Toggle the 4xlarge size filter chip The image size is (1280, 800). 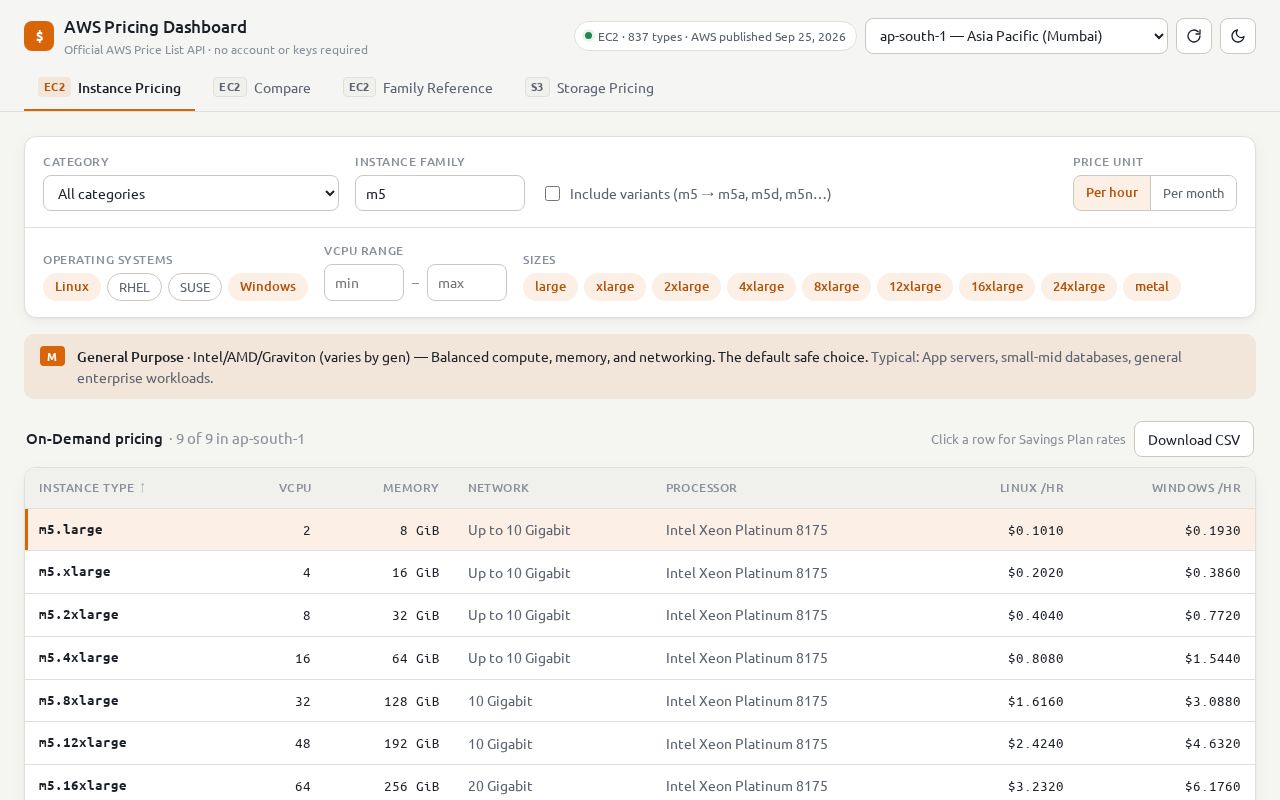[761, 287]
